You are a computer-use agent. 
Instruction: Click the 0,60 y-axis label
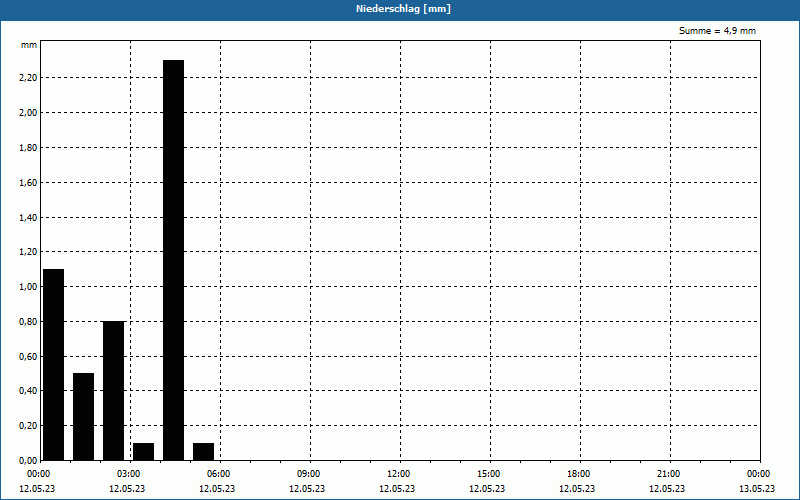29,356
